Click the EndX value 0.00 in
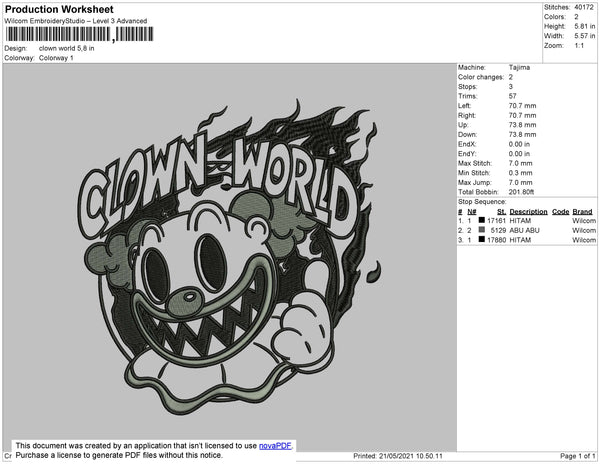The height and width of the screenshot is (464, 600). 519,144
